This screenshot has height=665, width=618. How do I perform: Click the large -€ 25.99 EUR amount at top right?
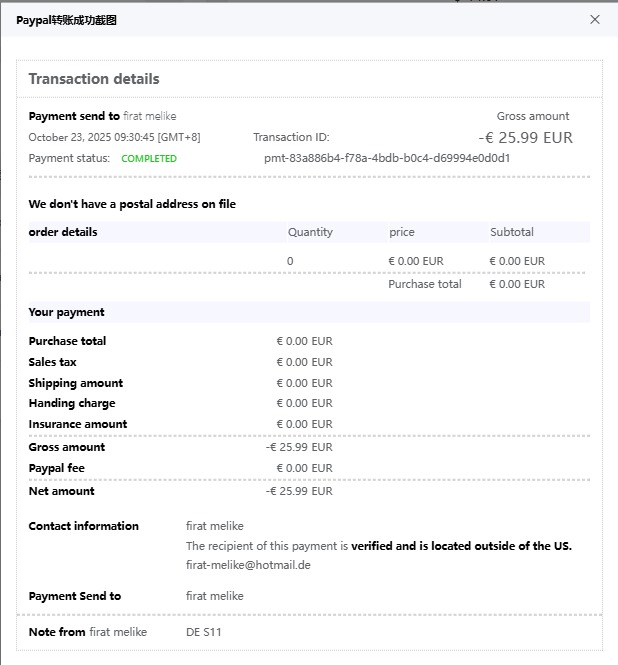coord(525,138)
